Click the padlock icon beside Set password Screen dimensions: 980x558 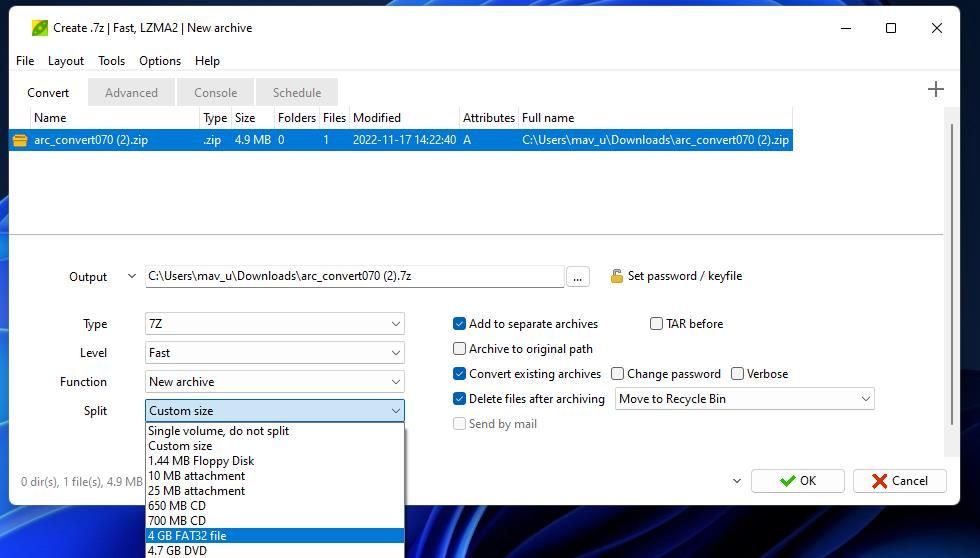pyautogui.click(x=617, y=276)
